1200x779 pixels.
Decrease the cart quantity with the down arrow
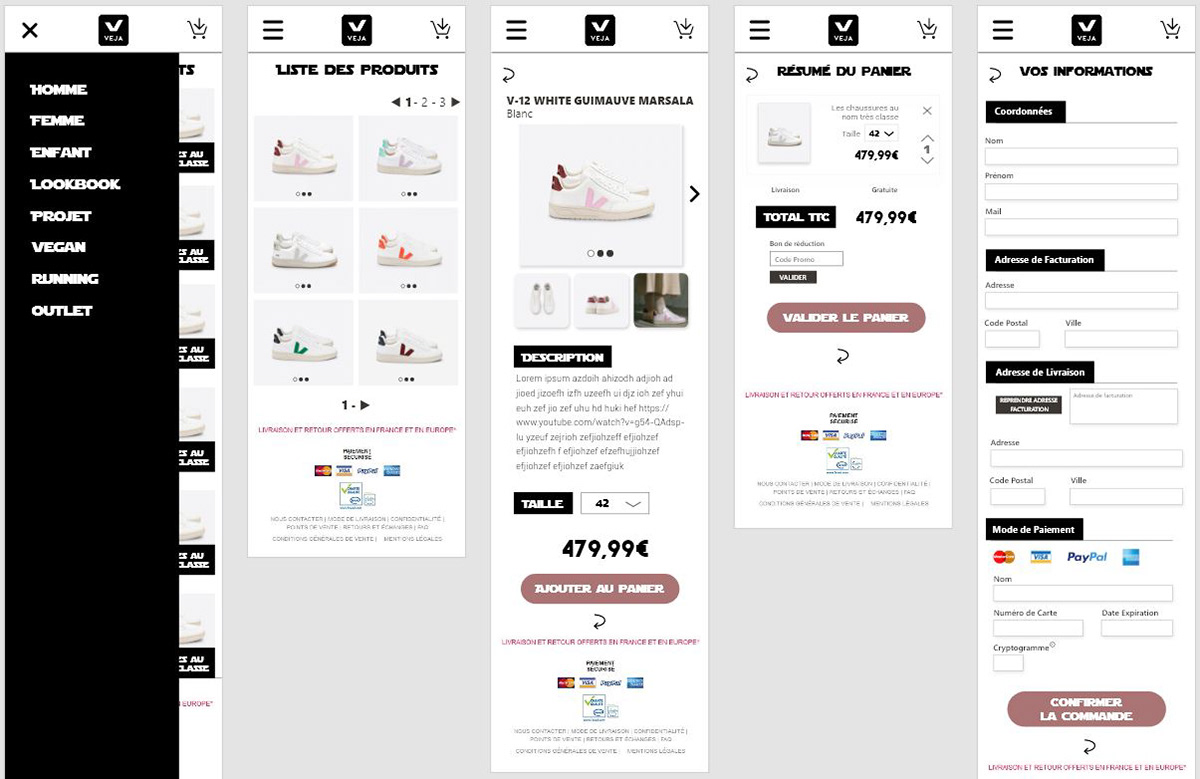click(x=927, y=160)
